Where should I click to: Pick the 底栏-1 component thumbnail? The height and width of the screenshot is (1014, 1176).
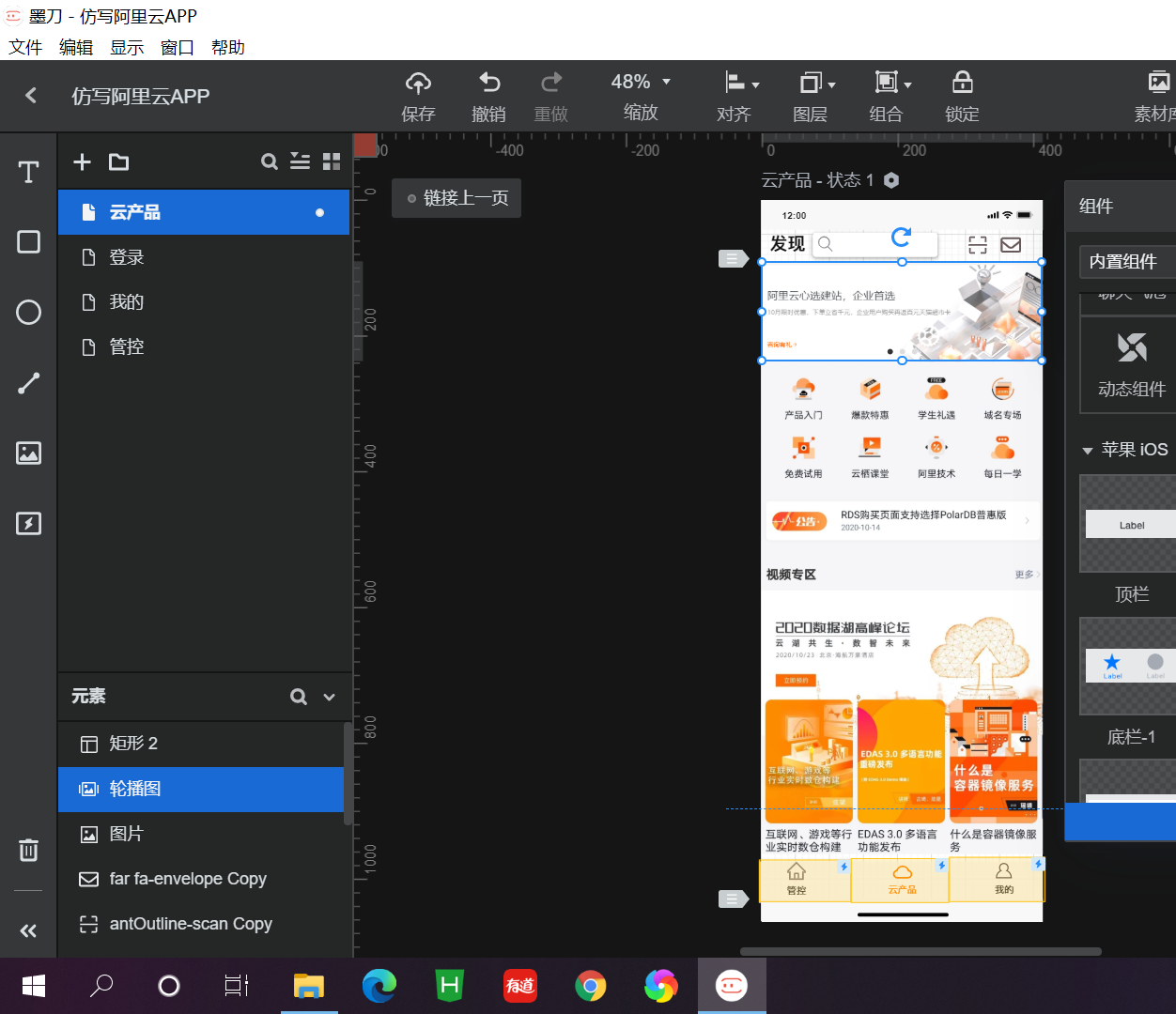click(x=1129, y=666)
